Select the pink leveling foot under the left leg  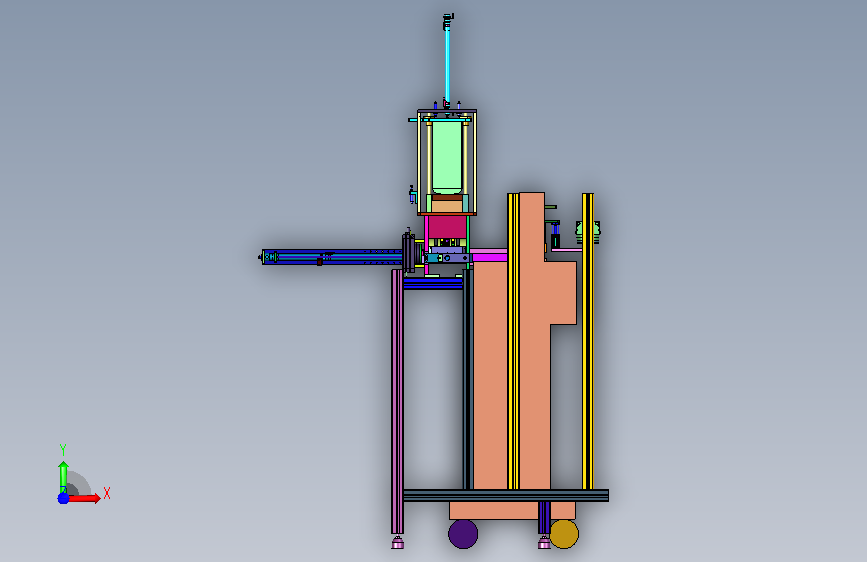click(398, 543)
